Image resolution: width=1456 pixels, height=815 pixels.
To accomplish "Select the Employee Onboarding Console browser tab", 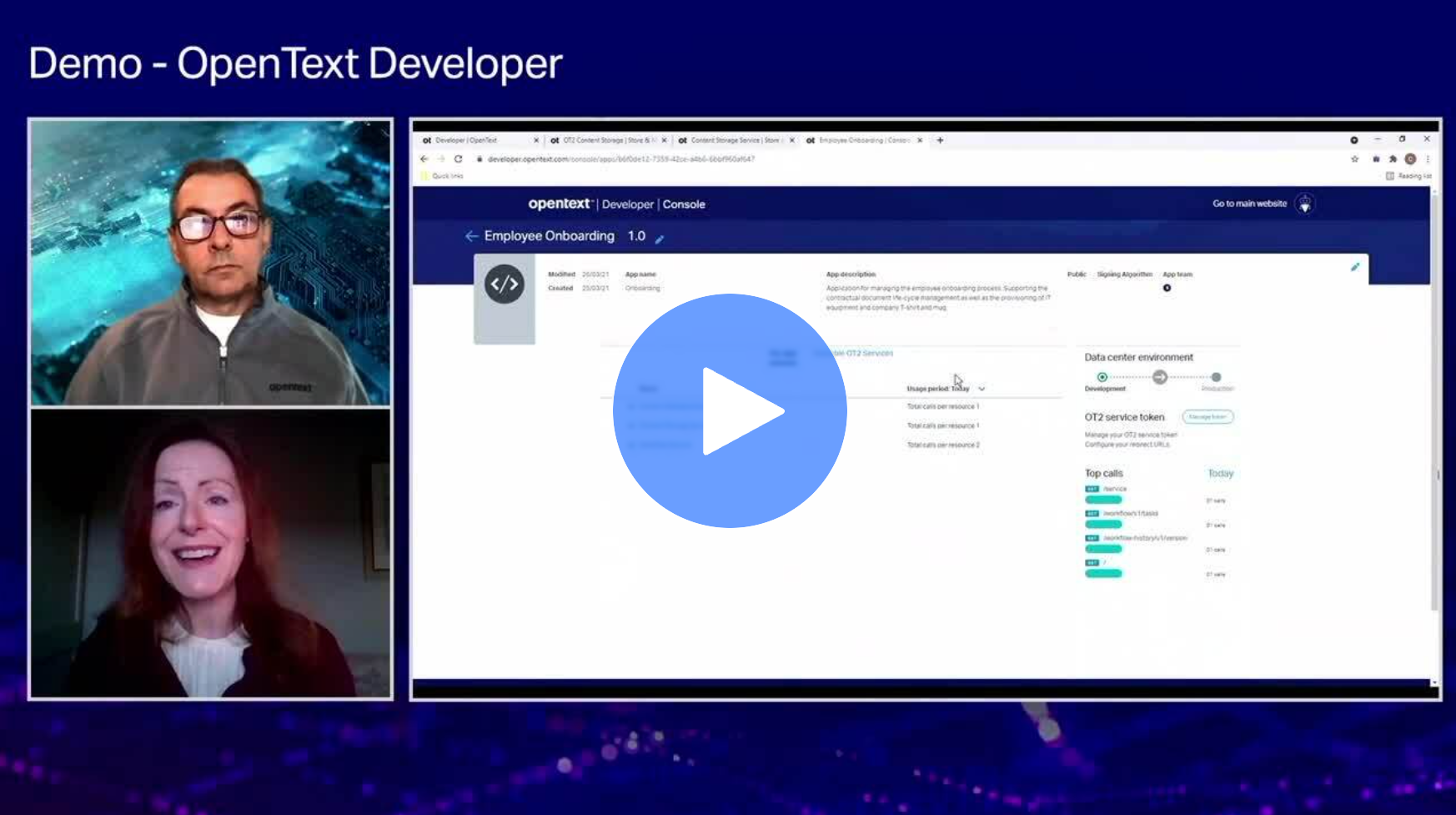I will (x=863, y=140).
